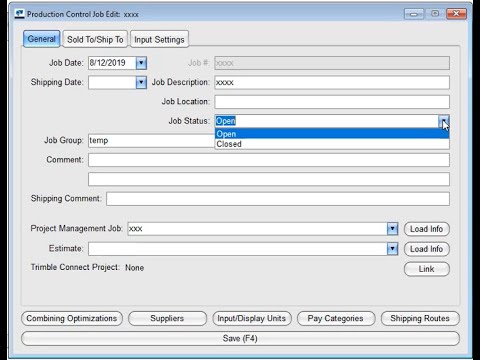
Task: Open Pay Categories
Action: 336,318
